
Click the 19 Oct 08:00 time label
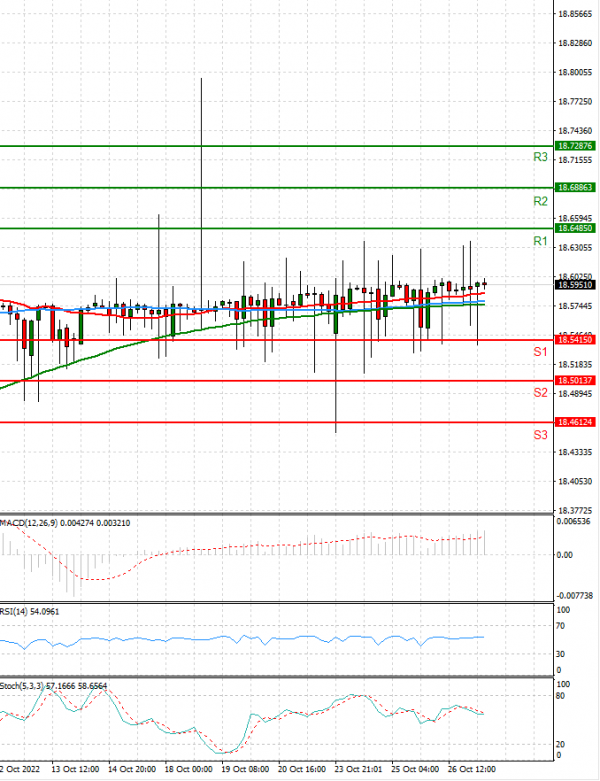click(x=245, y=770)
